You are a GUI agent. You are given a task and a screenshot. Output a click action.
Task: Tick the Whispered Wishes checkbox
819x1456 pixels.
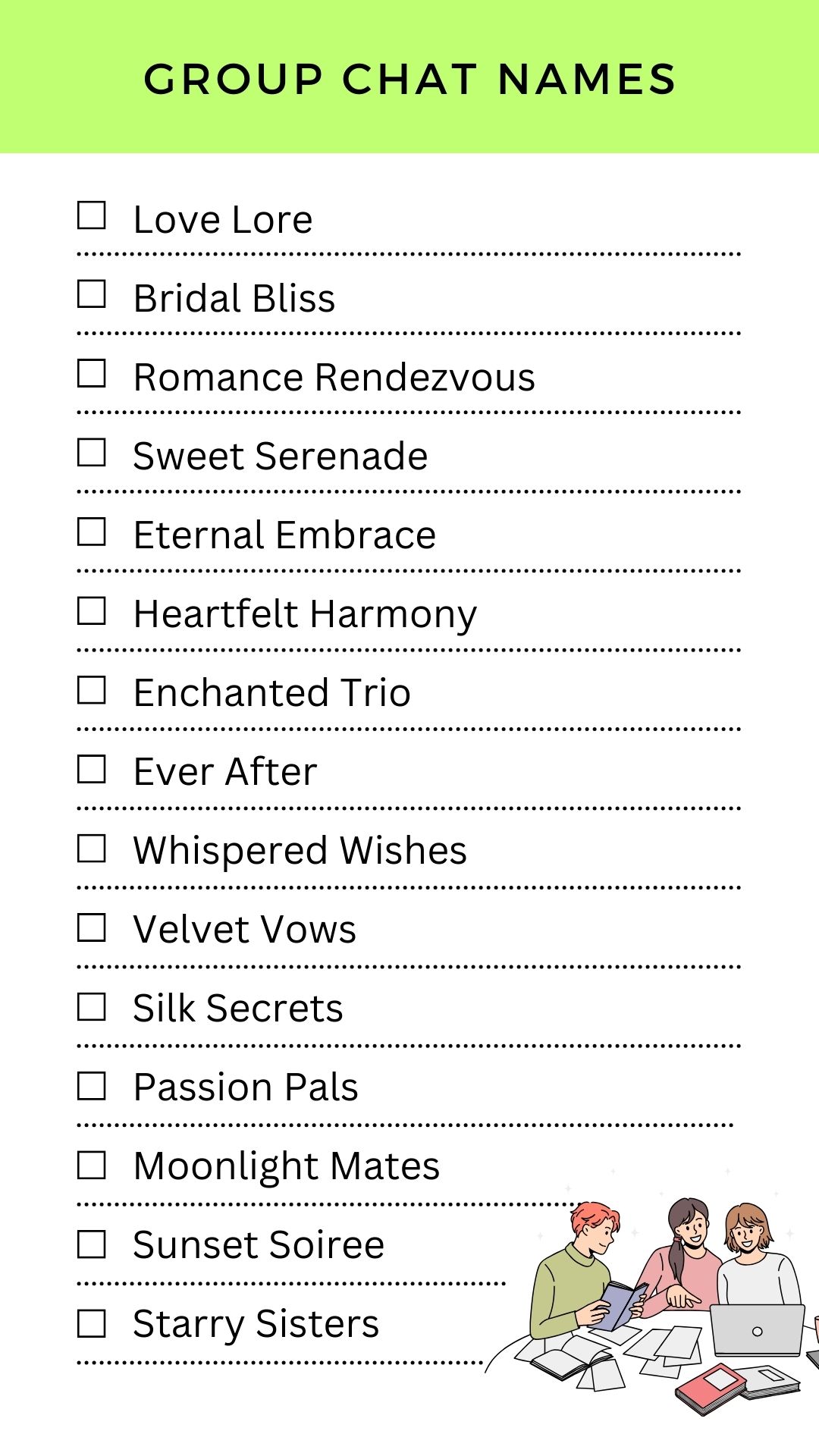[x=92, y=849]
